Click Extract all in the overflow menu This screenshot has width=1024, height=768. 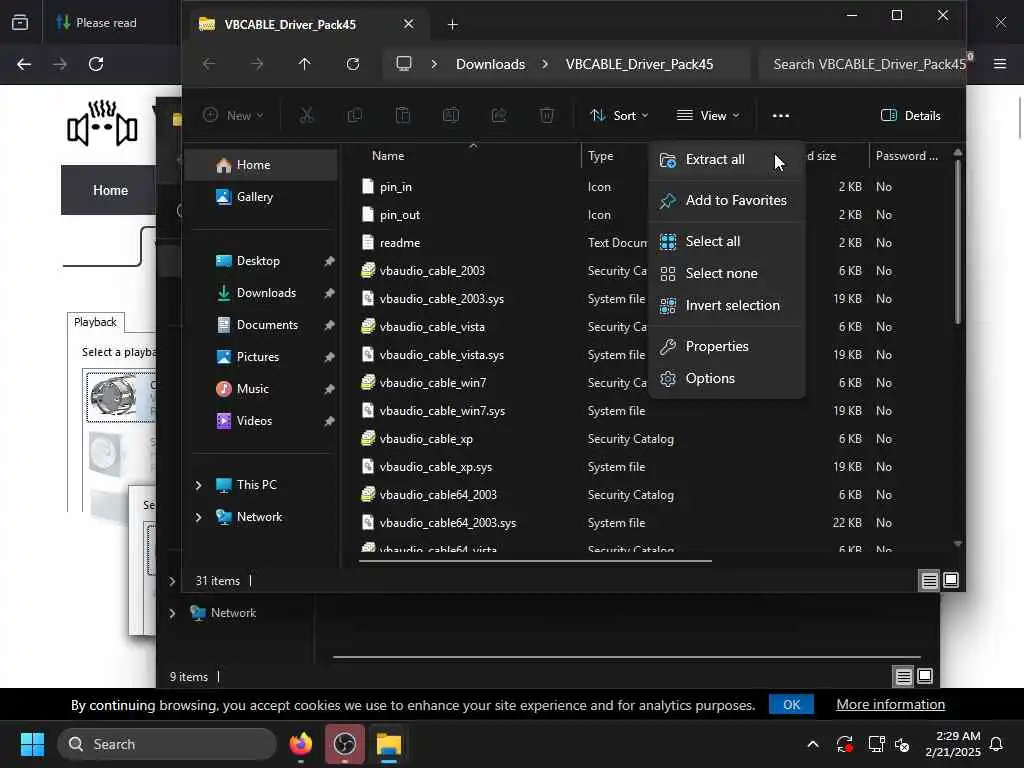click(x=726, y=159)
